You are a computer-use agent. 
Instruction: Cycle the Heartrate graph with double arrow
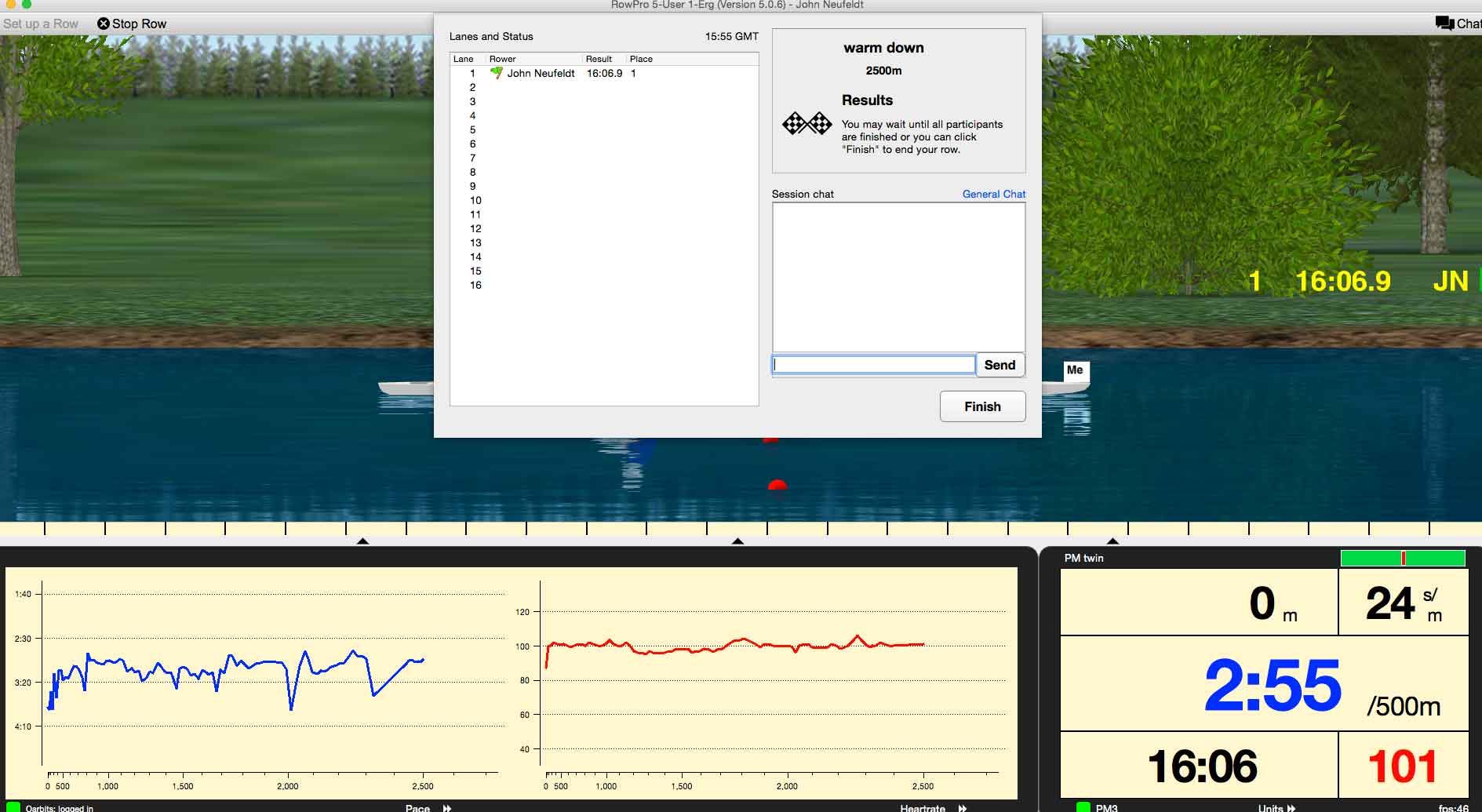pos(963,808)
